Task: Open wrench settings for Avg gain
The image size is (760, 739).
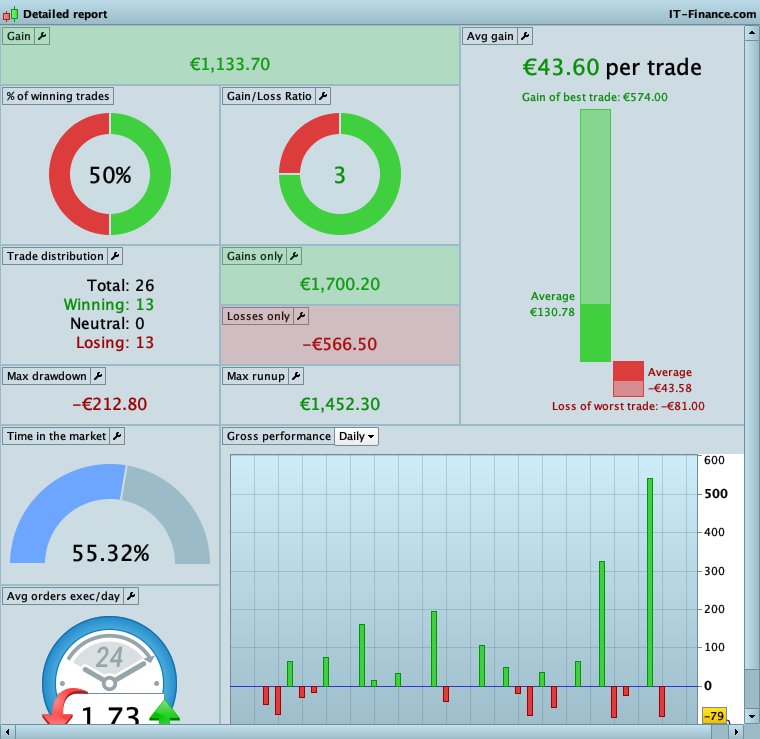Action: 525,36
